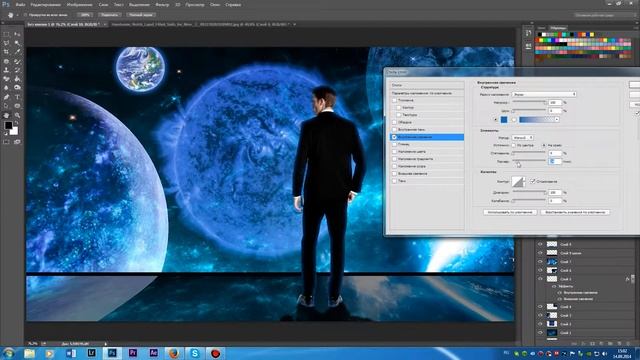Click inner glow blue color swatch

pyautogui.click(x=504, y=120)
